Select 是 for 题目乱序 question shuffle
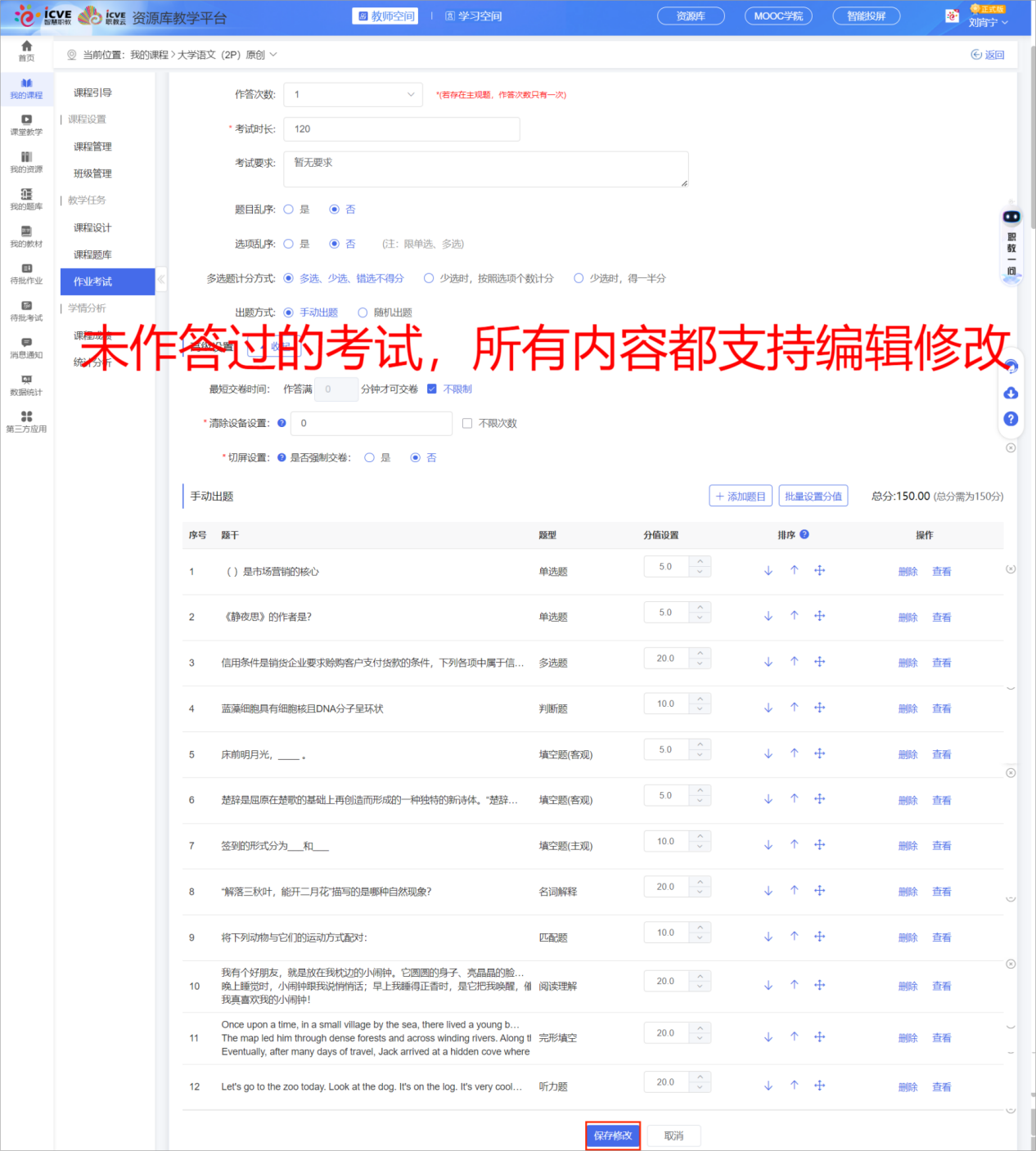This screenshot has height=1151, width=1036. click(x=288, y=209)
